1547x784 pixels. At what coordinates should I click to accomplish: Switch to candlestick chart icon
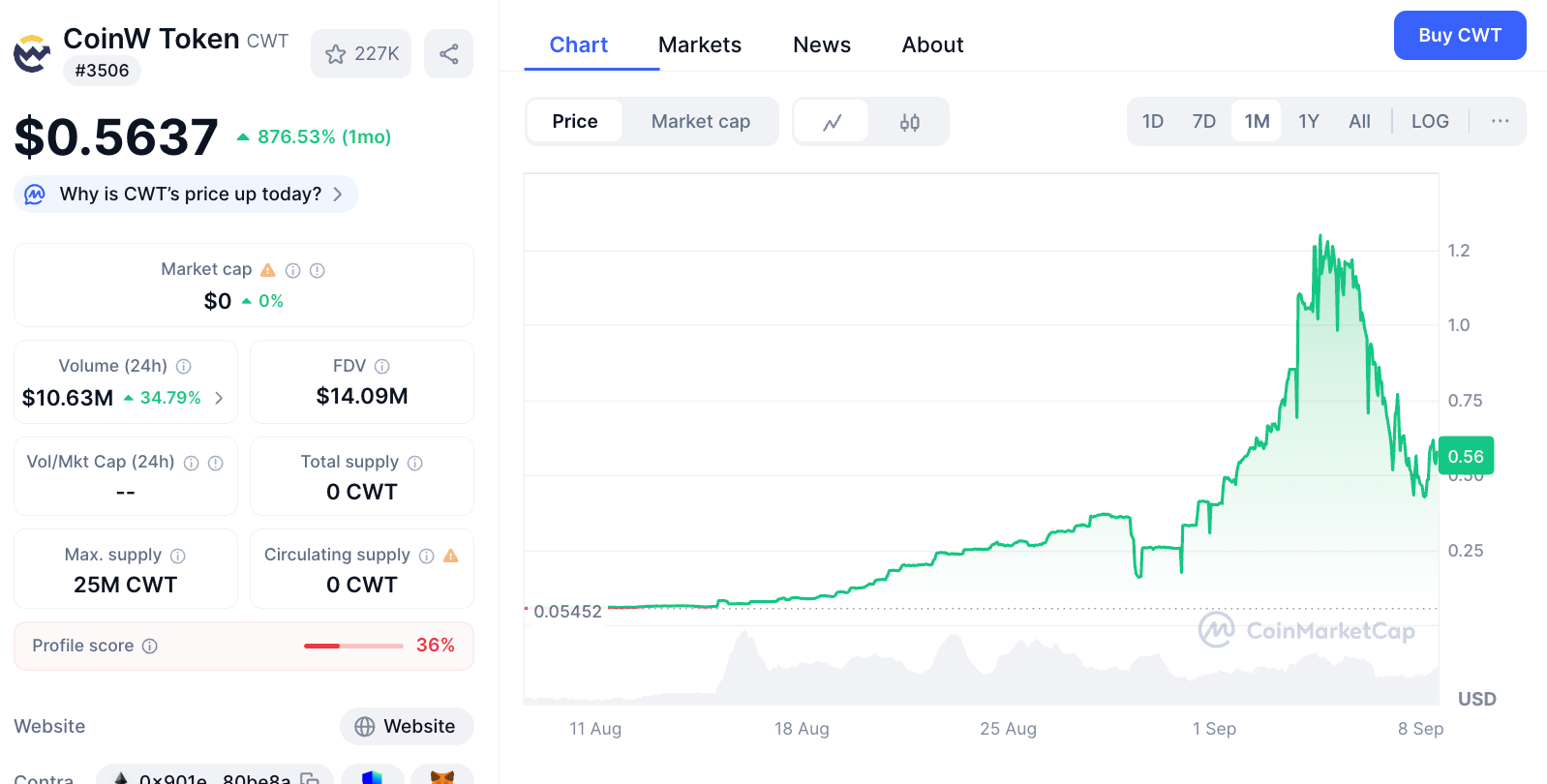pyautogui.click(x=909, y=122)
